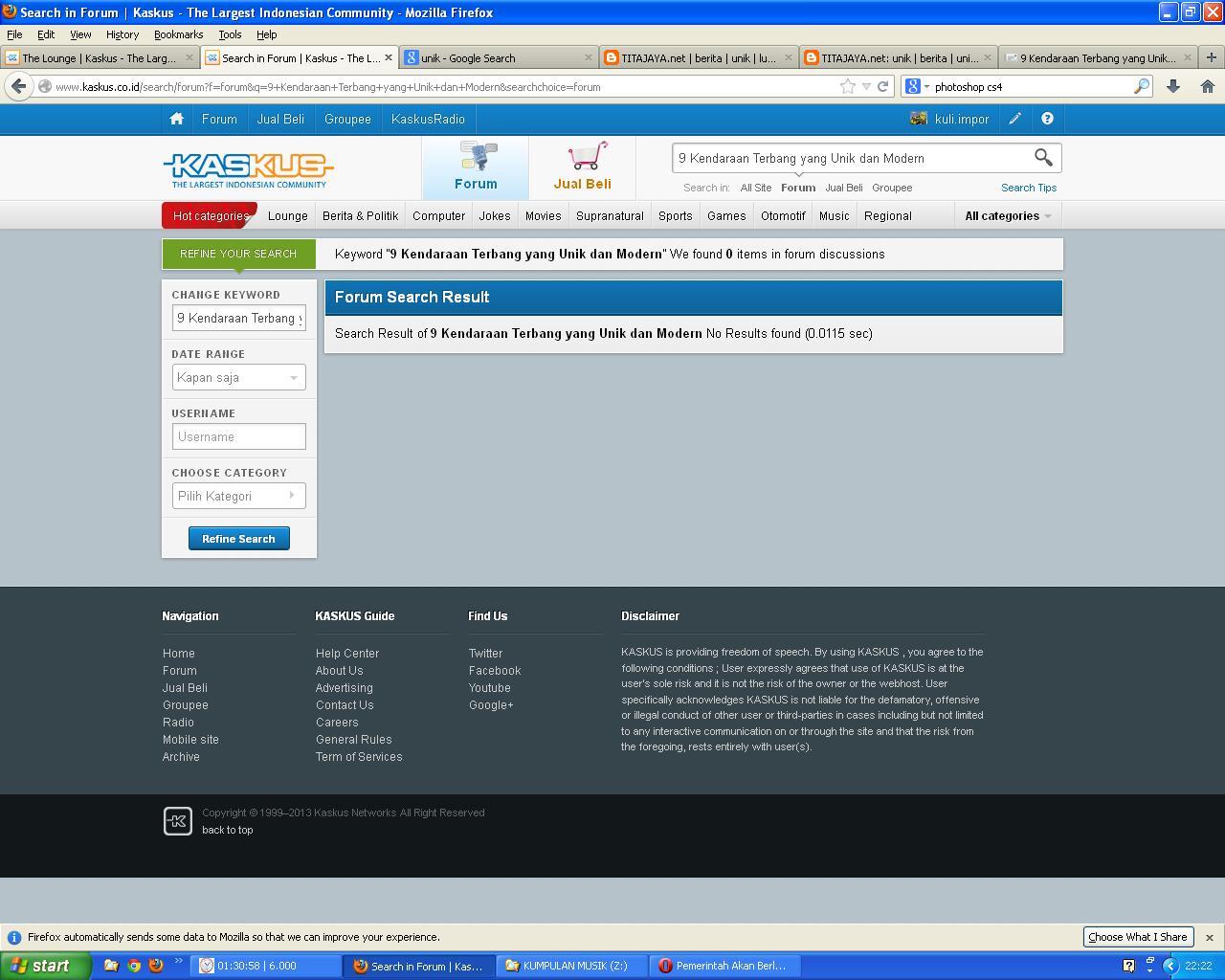Close the Firefox data notification bar
Image resolution: width=1225 pixels, height=980 pixels.
1210,937
